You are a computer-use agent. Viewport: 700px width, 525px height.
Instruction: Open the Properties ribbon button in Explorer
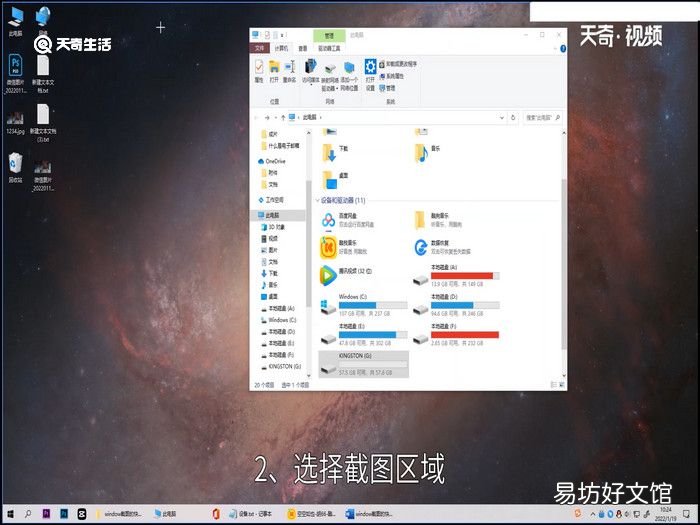(259, 71)
